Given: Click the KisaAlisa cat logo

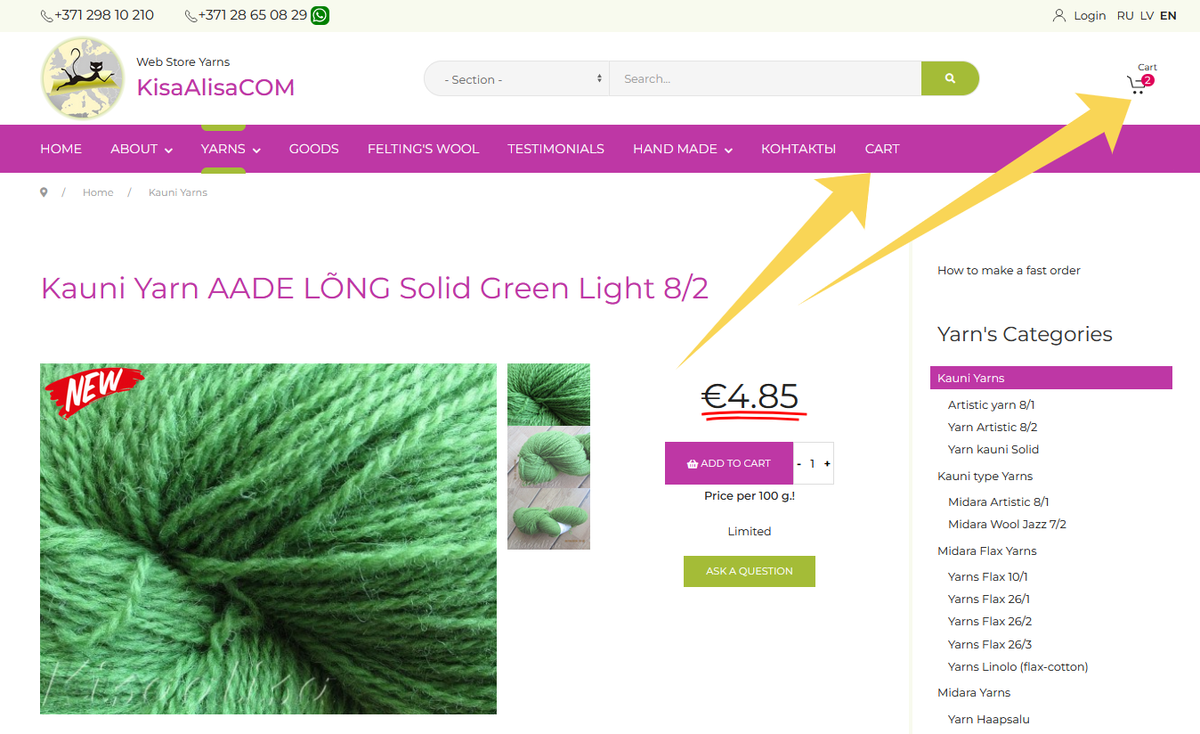Looking at the screenshot, I should point(82,78).
